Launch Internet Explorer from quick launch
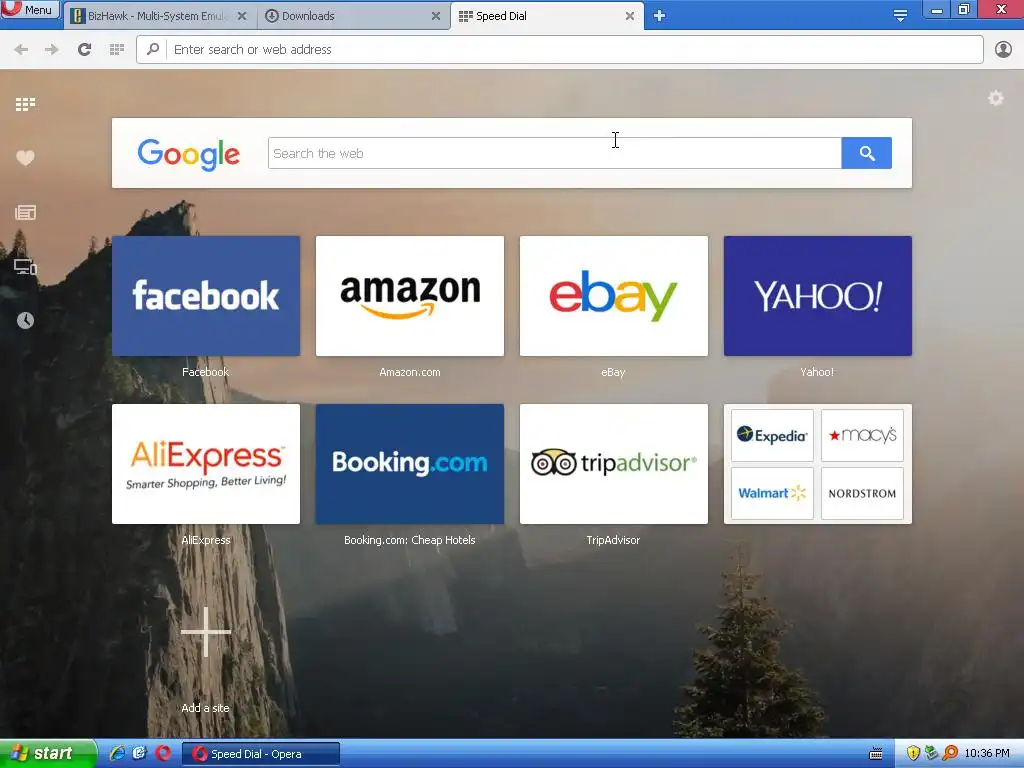 [x=118, y=753]
